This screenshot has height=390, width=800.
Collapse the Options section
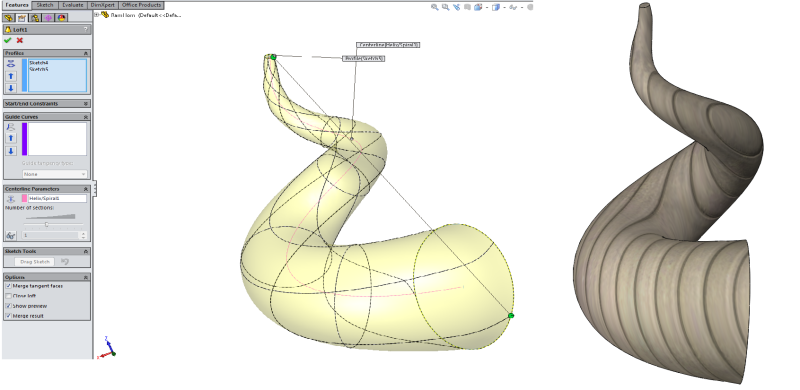click(86, 277)
